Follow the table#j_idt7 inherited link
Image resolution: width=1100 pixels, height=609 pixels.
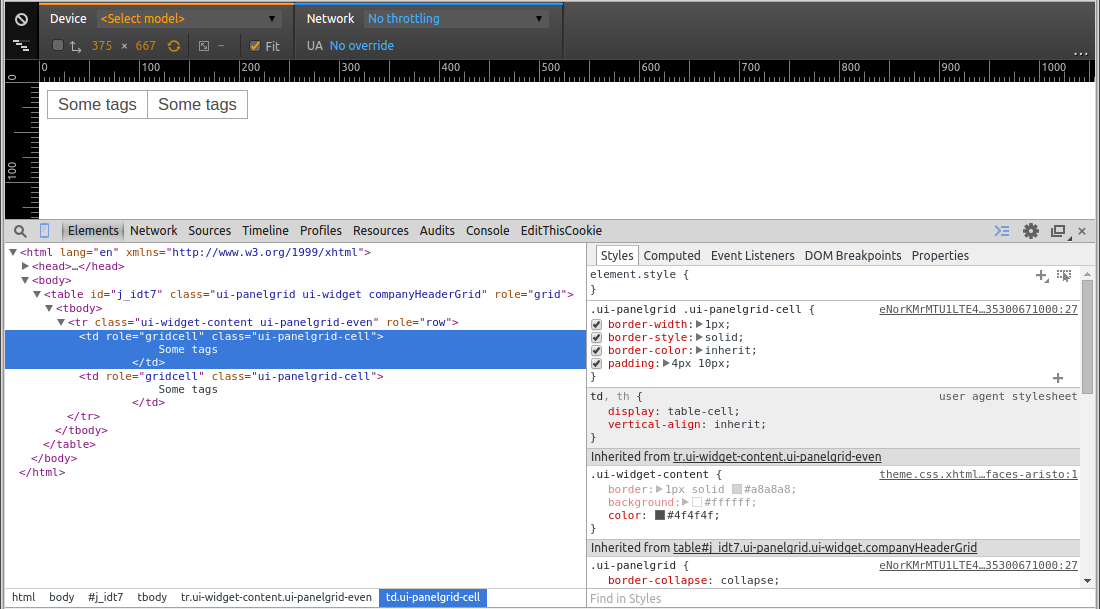pyautogui.click(x=825, y=548)
